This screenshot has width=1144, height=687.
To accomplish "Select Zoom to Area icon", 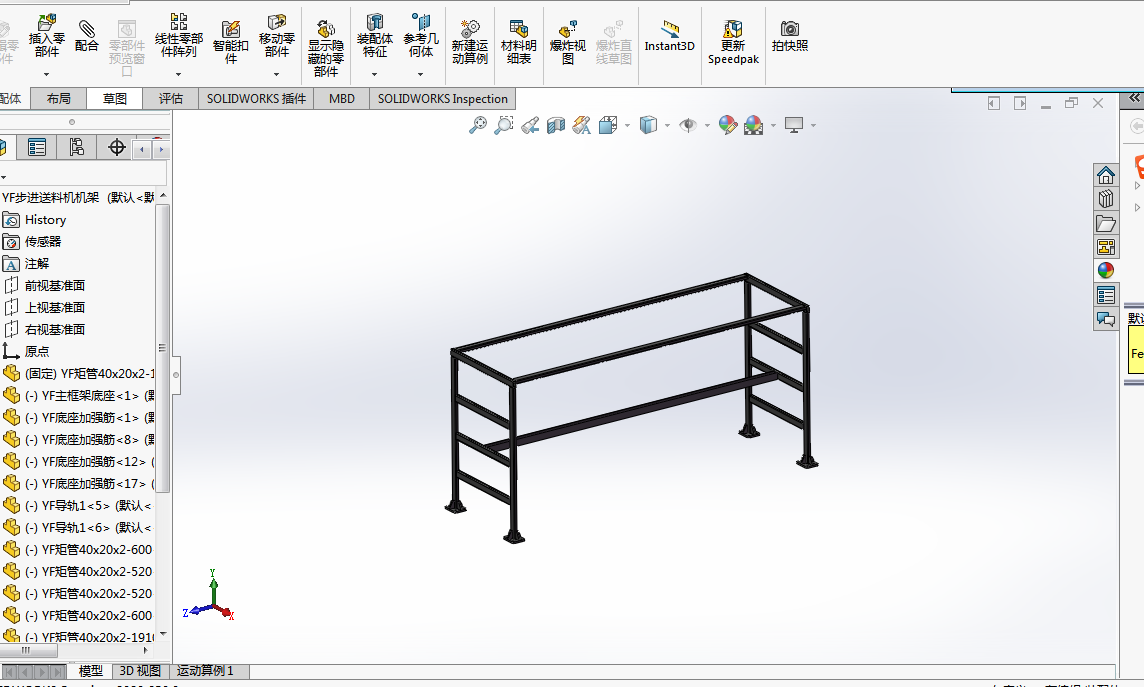I will [503, 125].
